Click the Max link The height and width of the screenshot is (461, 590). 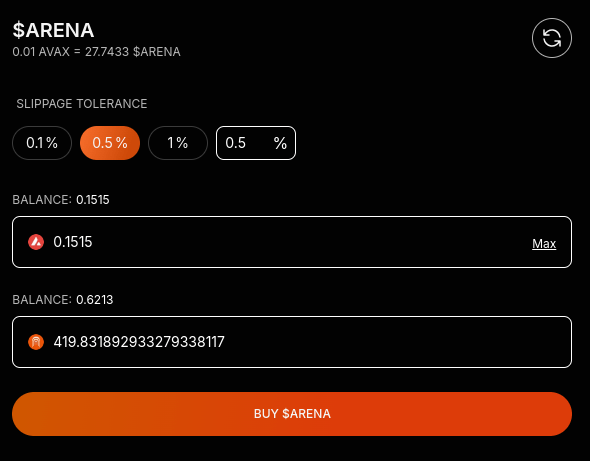tap(544, 243)
